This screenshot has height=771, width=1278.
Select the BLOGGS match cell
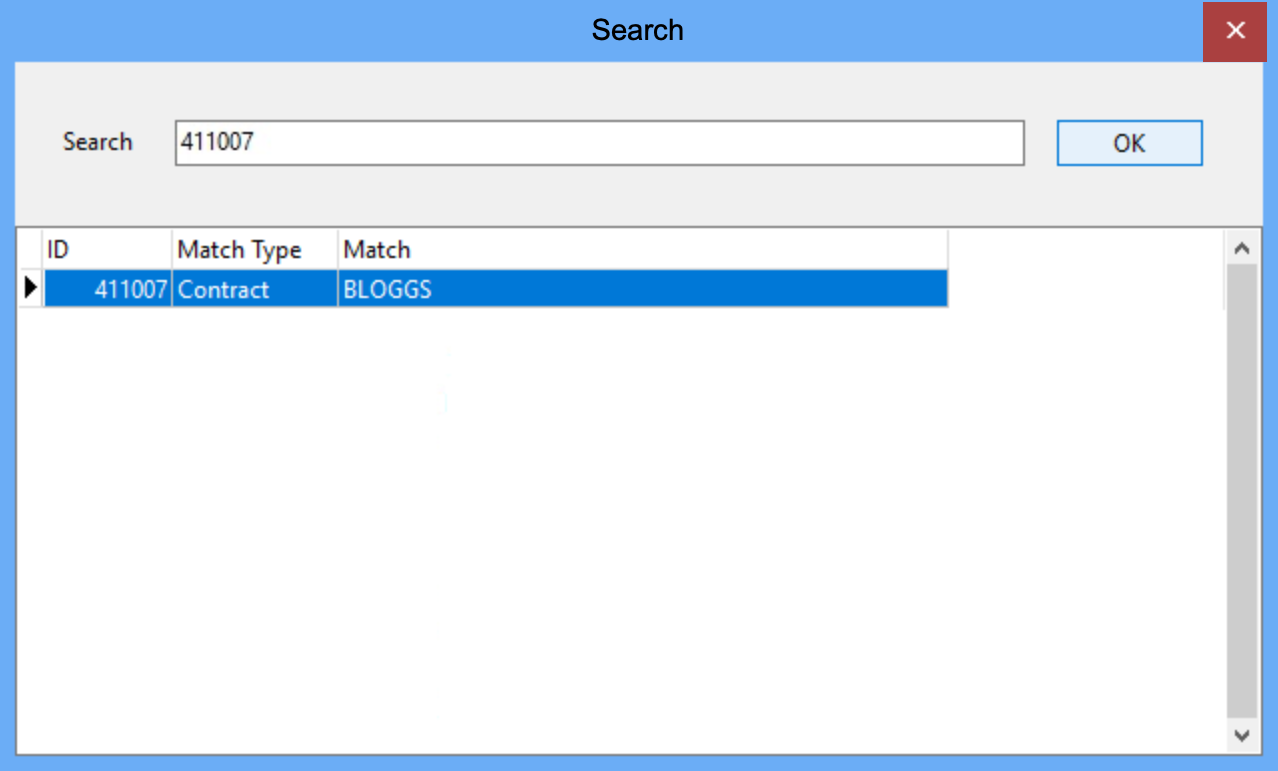tap(642, 290)
